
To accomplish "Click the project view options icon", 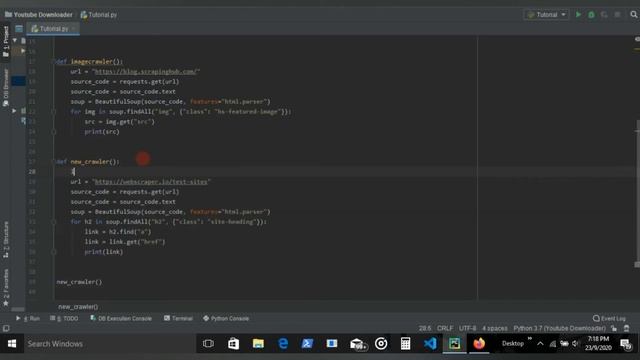I will pos(19,29).
